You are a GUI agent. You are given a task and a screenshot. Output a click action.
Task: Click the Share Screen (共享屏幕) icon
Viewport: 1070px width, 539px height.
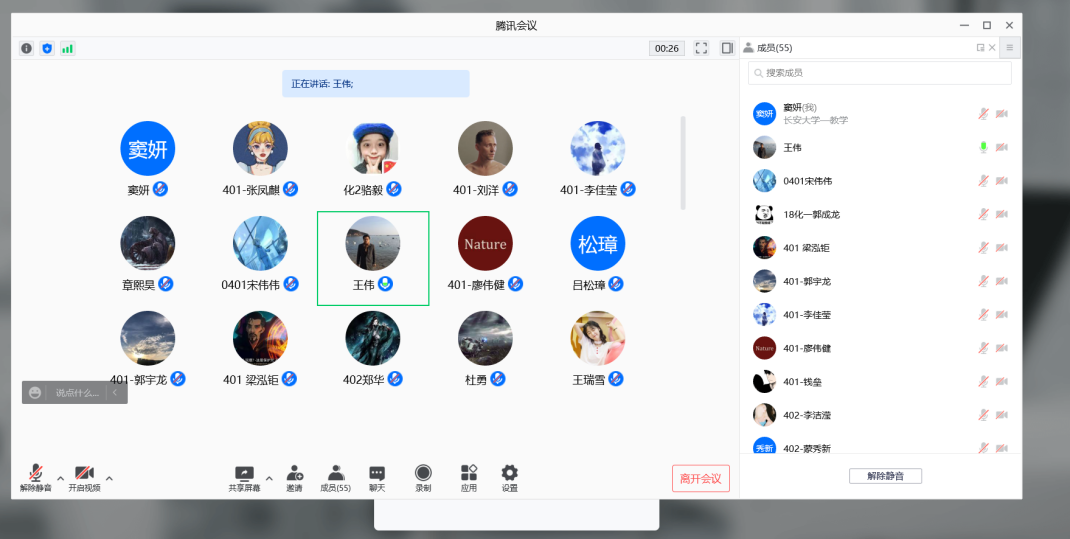point(244,477)
